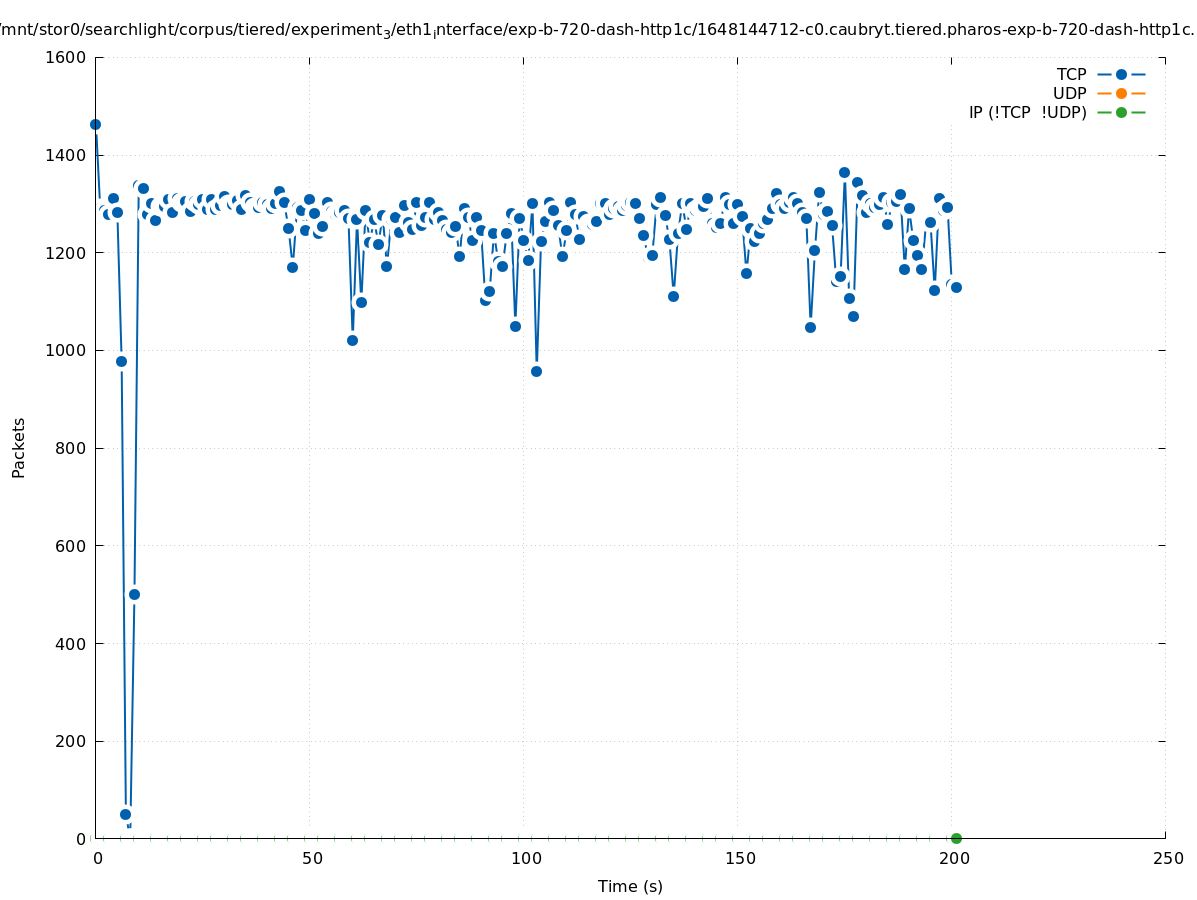This screenshot has height=900, width=1197.
Task: Click the chart title file path
Action: tap(598, 30)
